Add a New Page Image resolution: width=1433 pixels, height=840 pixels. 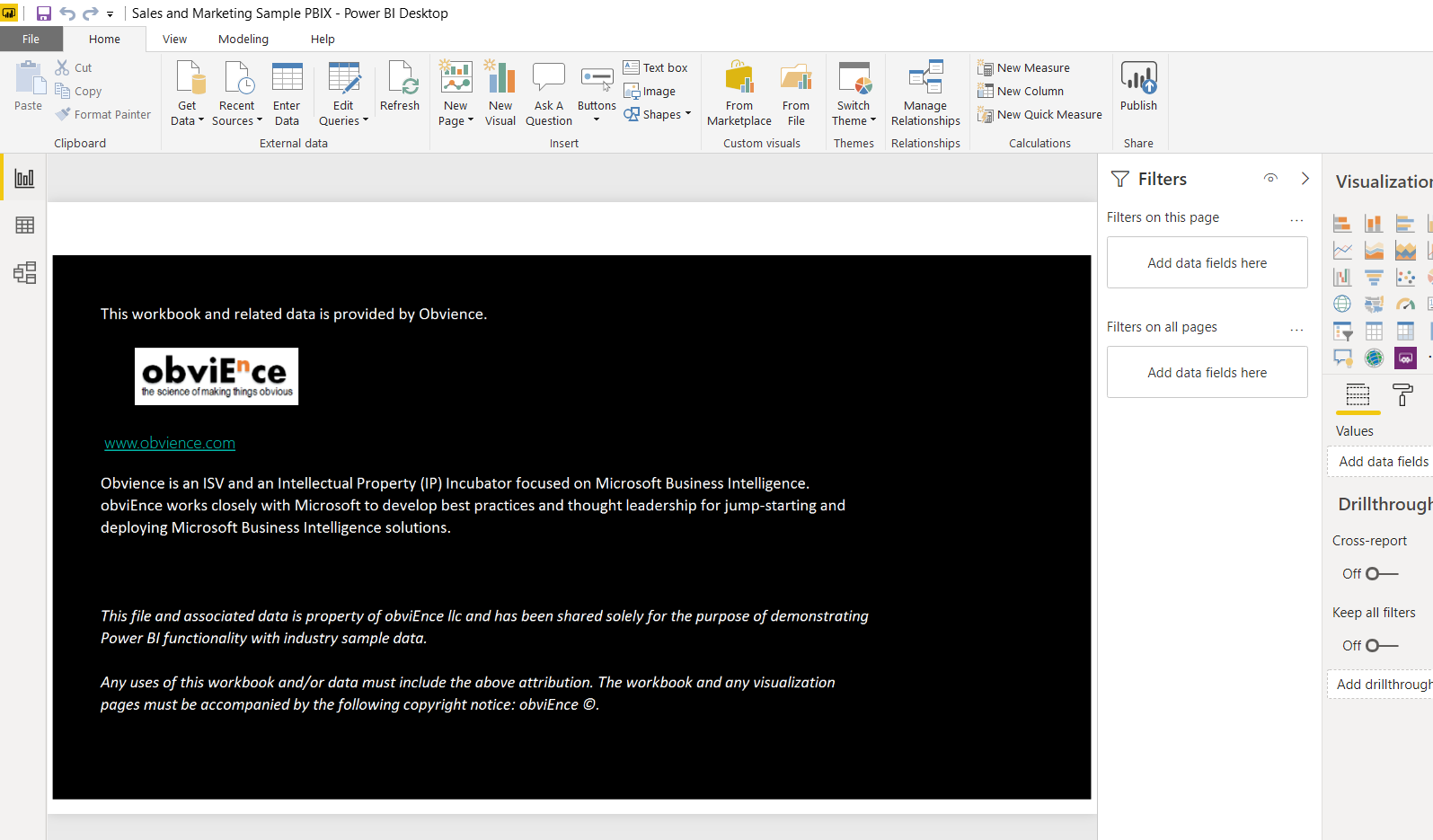(456, 93)
